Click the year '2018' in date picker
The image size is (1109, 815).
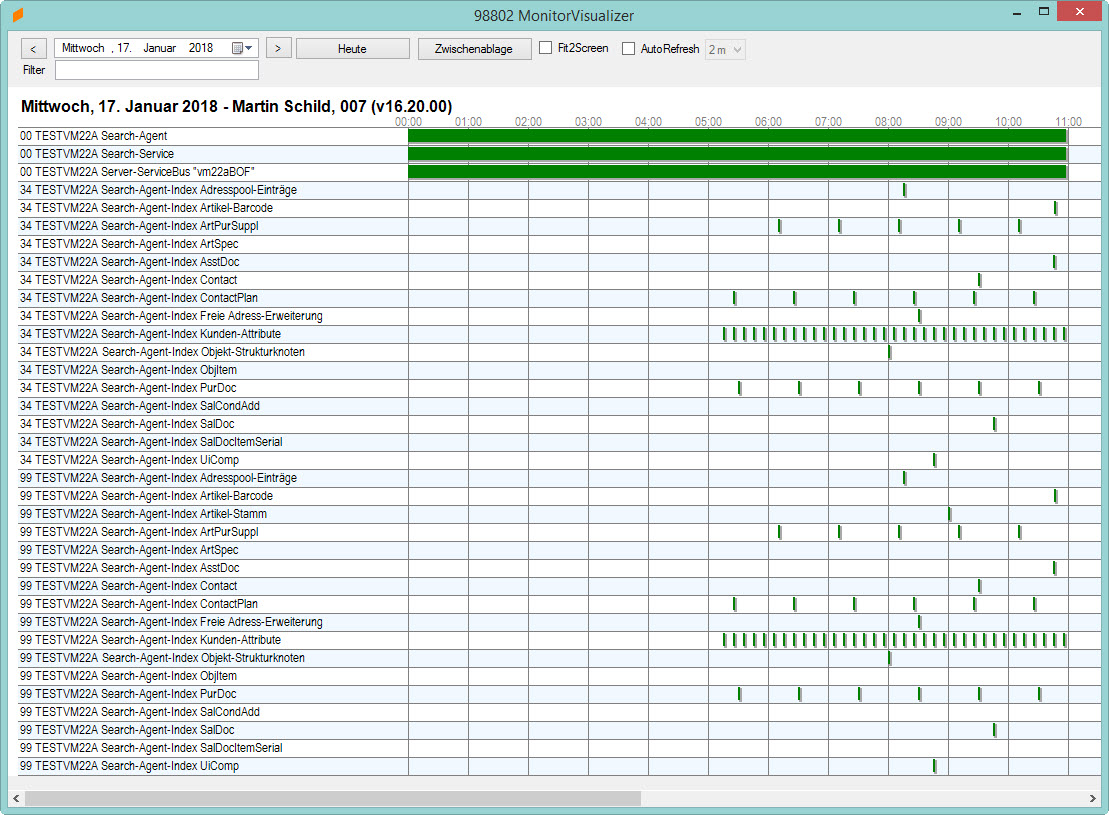click(201, 48)
